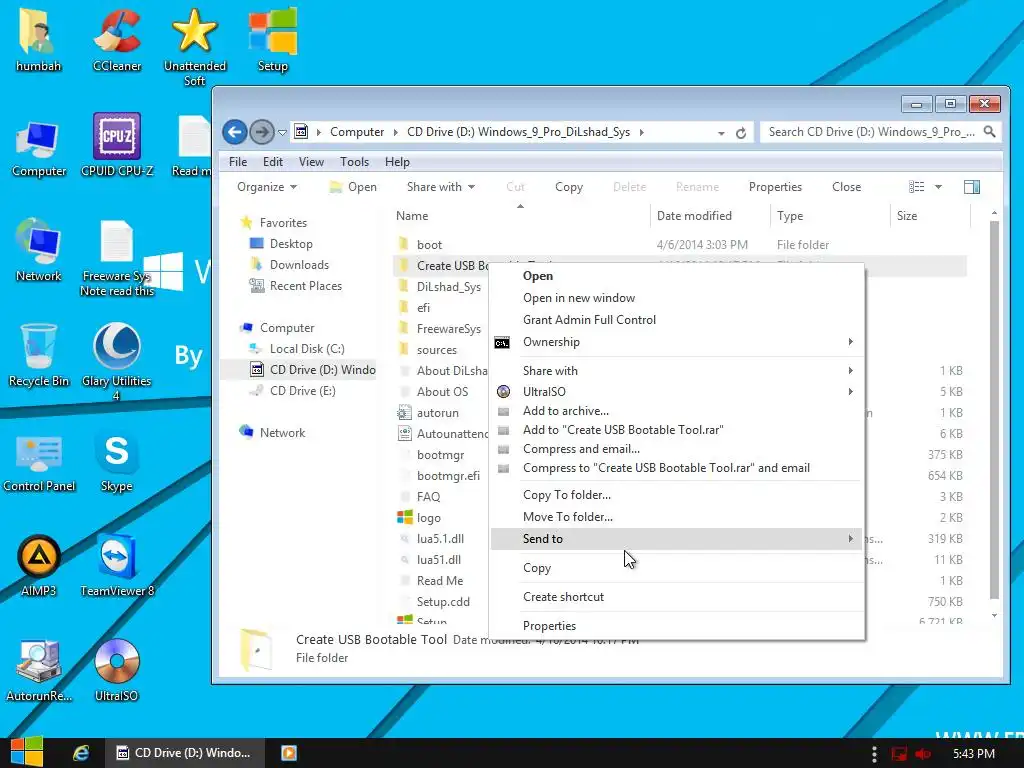Choose Grant Admin Full Control
1024x768 pixels.
[676, 319]
